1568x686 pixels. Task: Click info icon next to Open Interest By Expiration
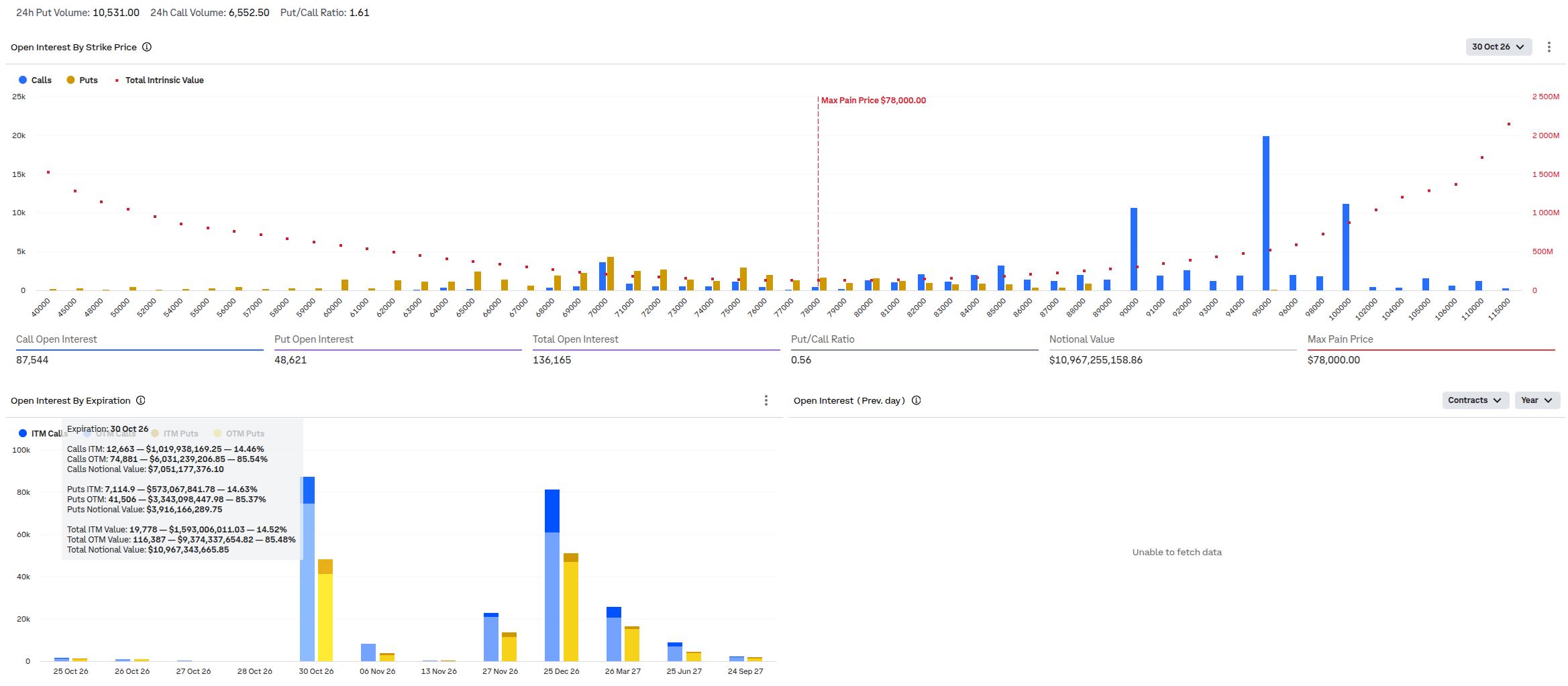(x=141, y=400)
